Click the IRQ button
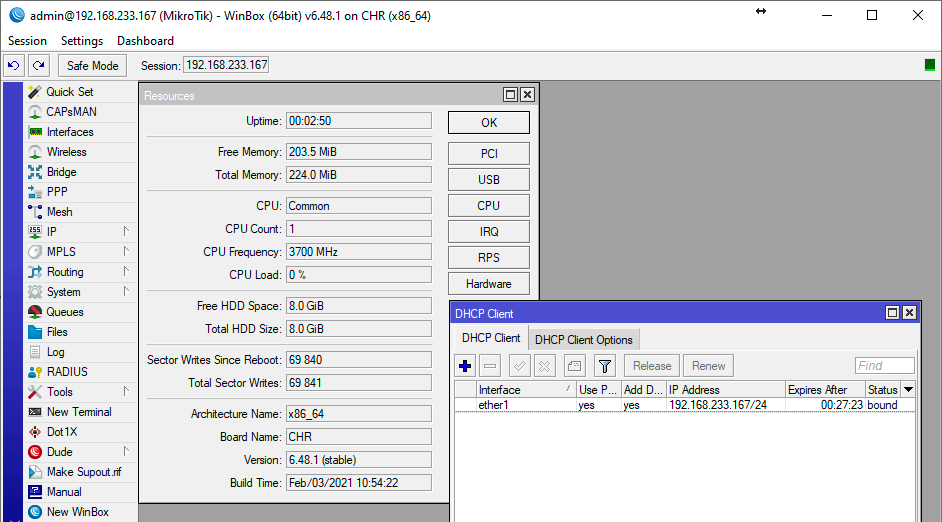 pos(489,232)
